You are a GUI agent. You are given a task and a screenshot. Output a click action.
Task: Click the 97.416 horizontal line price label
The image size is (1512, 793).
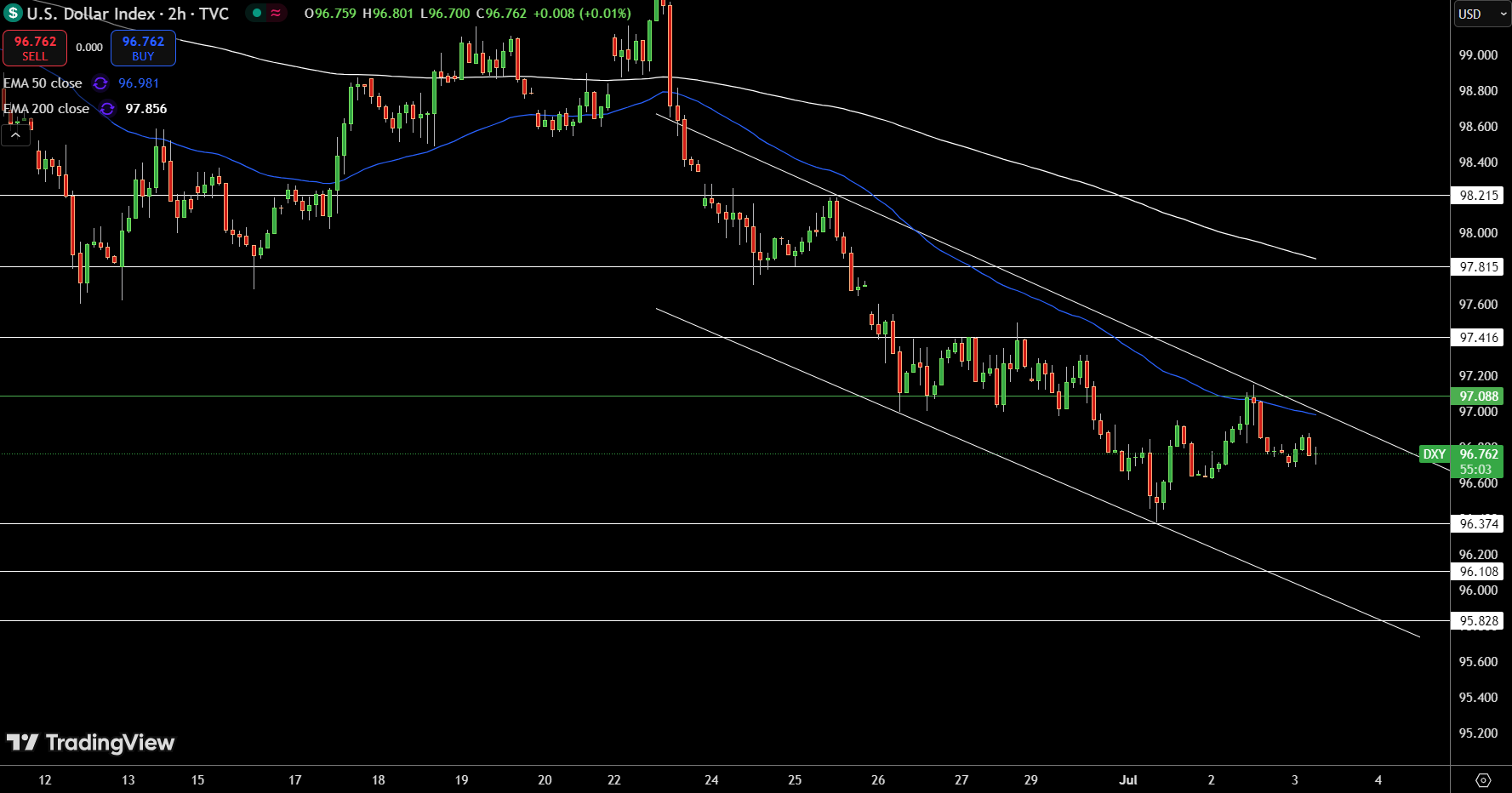(x=1479, y=338)
